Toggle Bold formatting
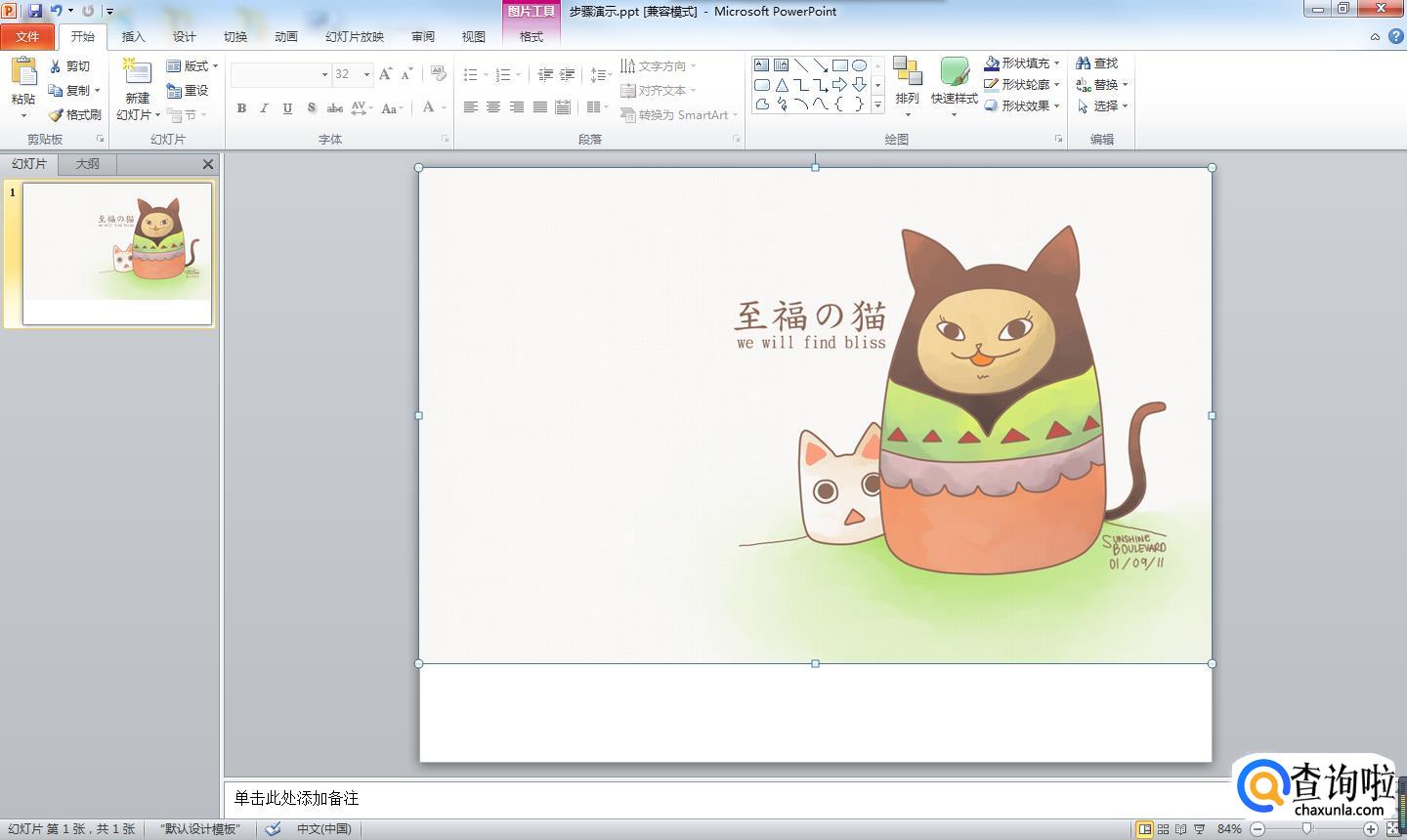 [x=241, y=108]
